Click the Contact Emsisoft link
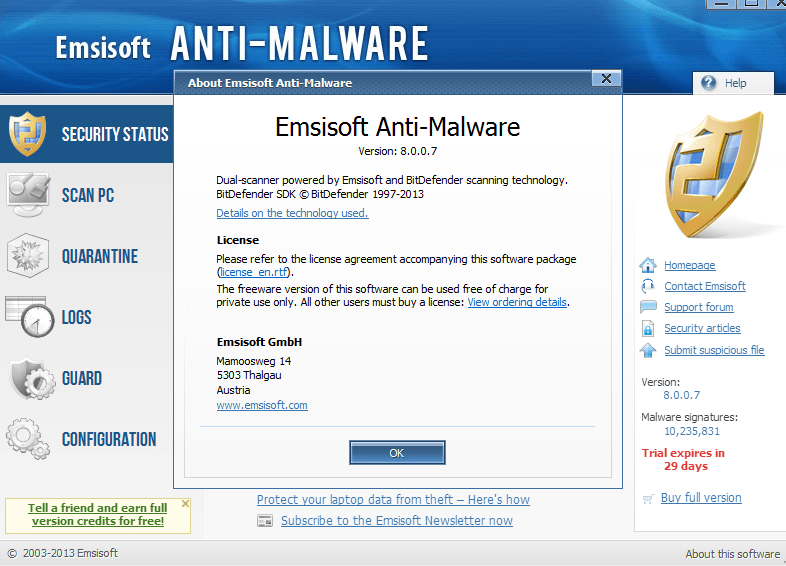 point(705,286)
